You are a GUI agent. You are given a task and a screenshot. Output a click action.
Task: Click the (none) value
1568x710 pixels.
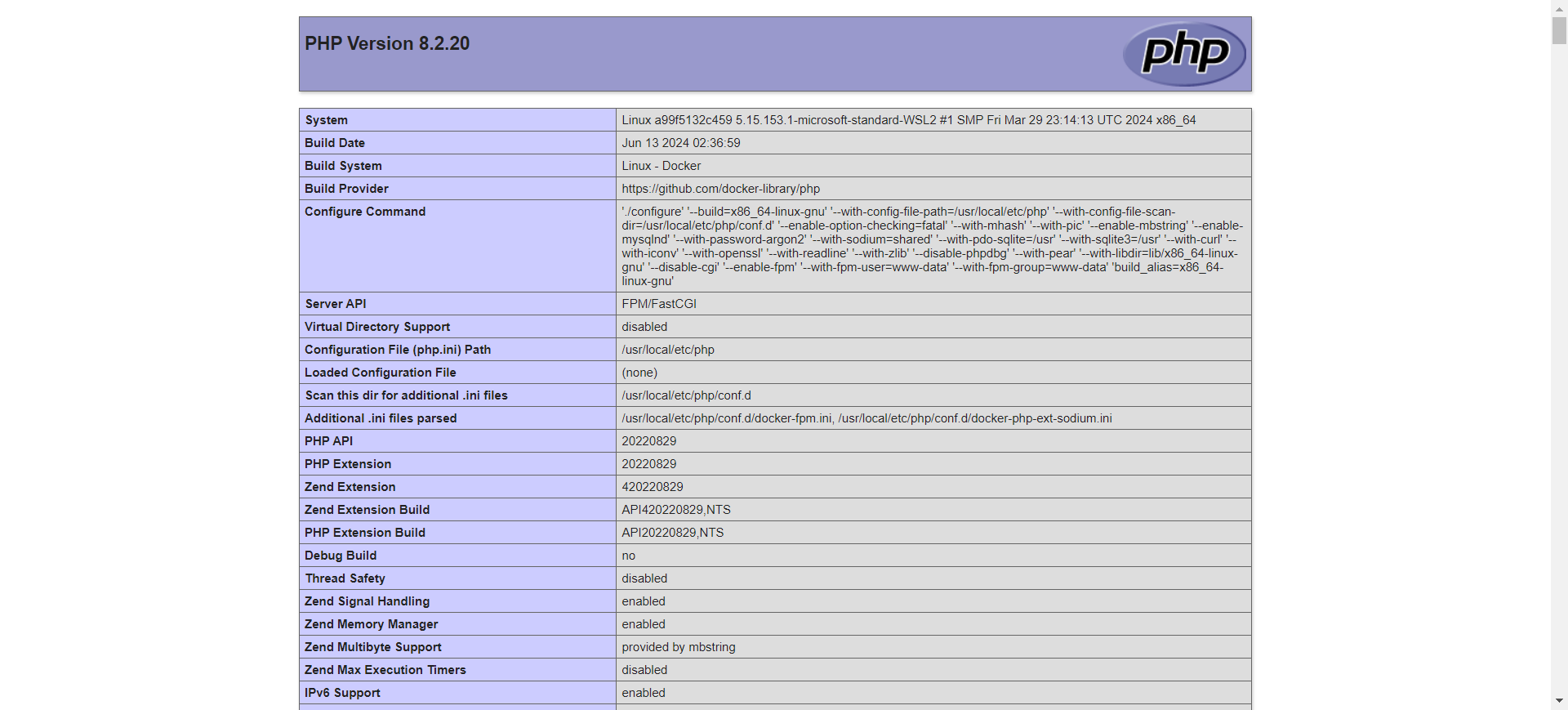click(639, 373)
